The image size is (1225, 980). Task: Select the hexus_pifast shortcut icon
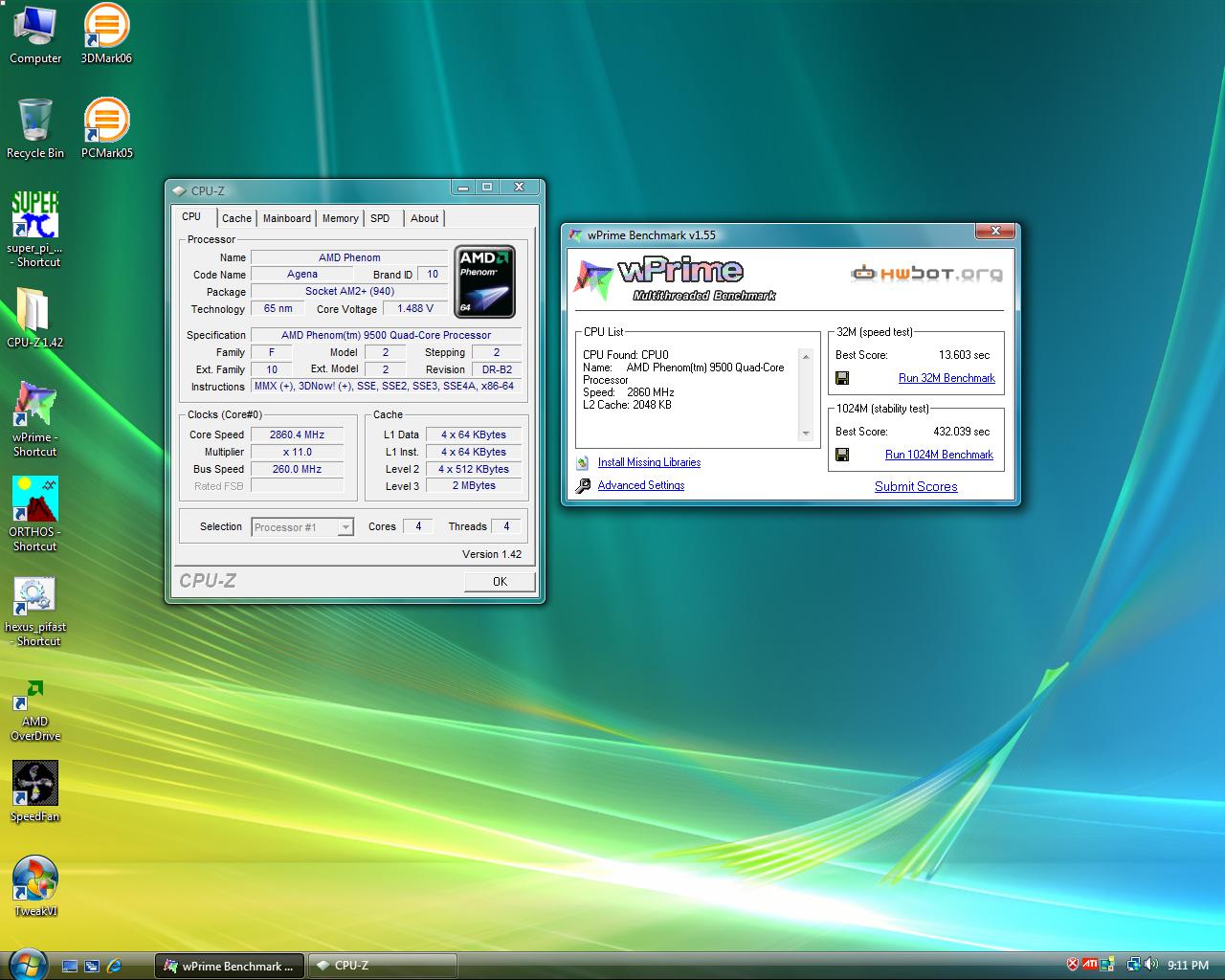coord(35,612)
